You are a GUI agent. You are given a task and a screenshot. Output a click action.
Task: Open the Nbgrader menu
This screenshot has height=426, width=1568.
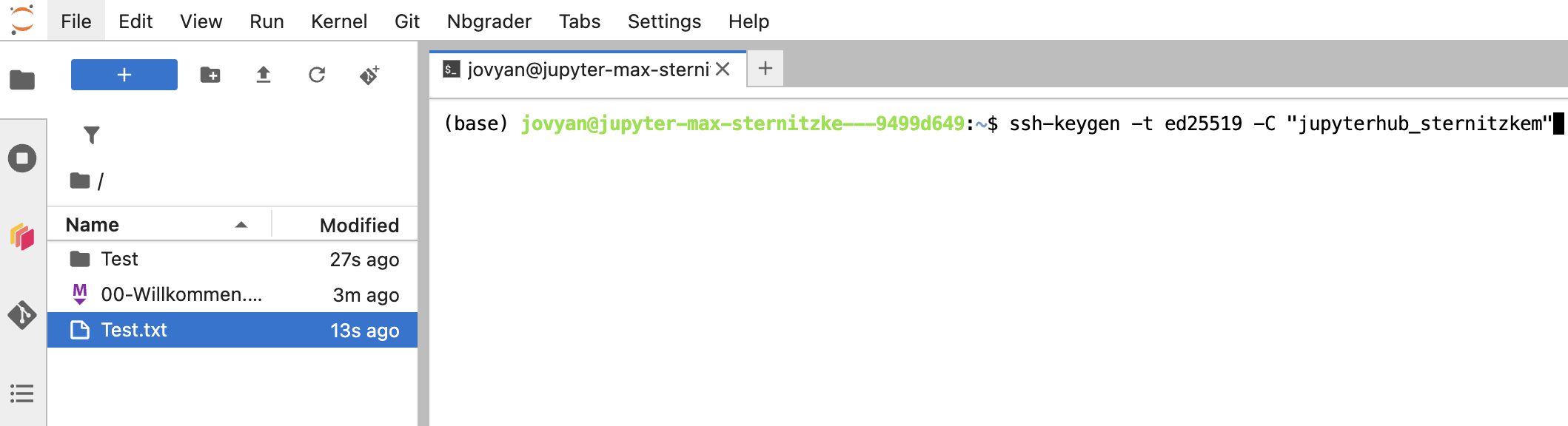coord(489,21)
